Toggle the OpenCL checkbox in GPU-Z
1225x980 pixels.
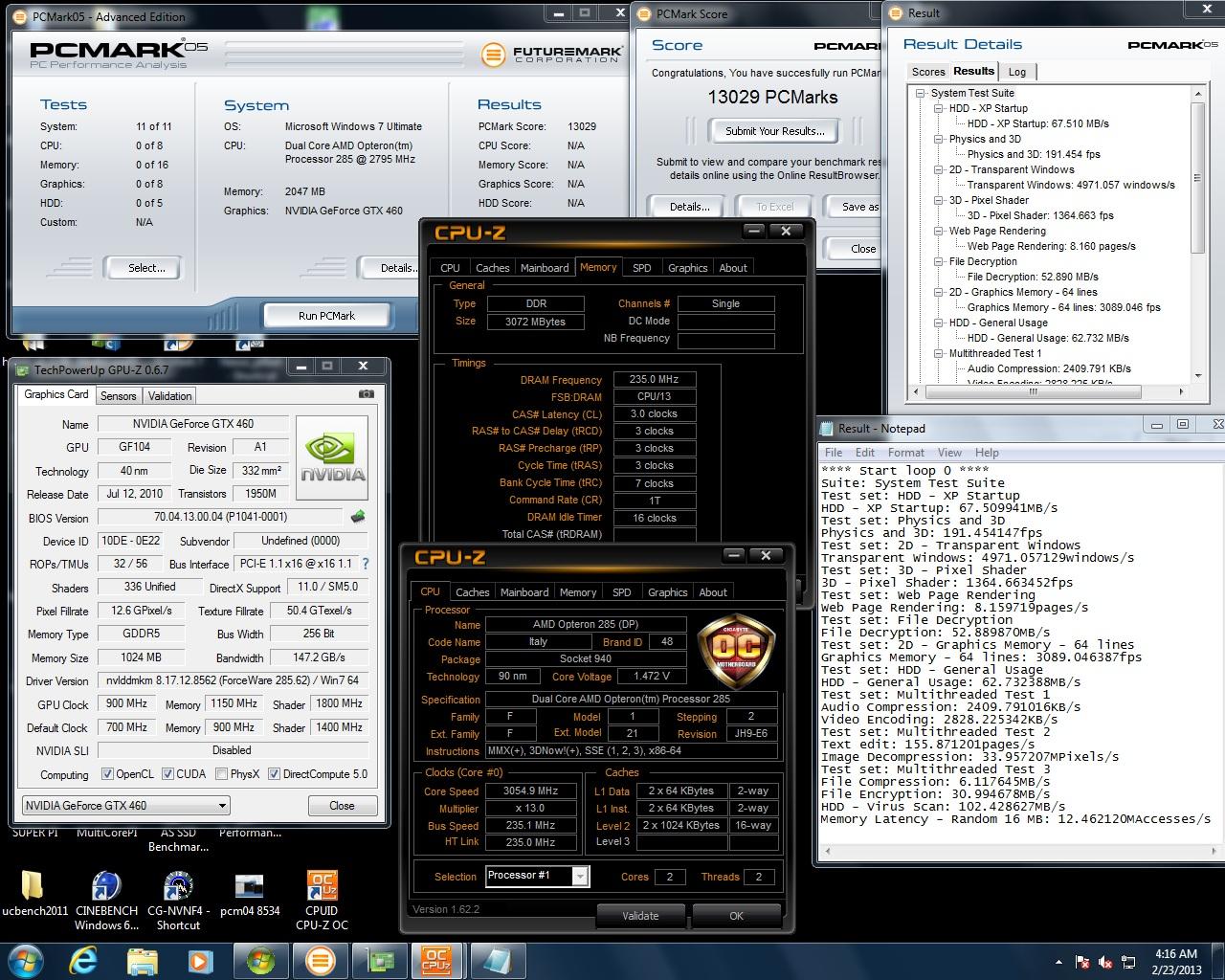(x=106, y=774)
